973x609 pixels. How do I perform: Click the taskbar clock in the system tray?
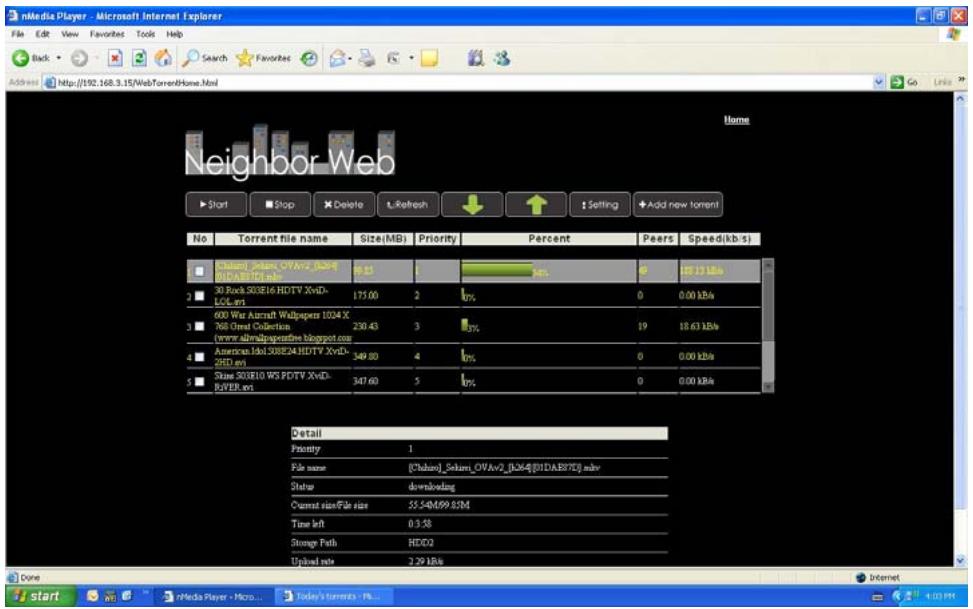(x=939, y=597)
